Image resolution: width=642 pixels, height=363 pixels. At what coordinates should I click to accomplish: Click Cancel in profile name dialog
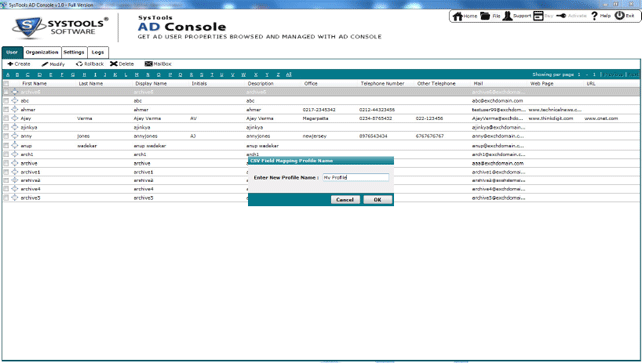[345, 200]
